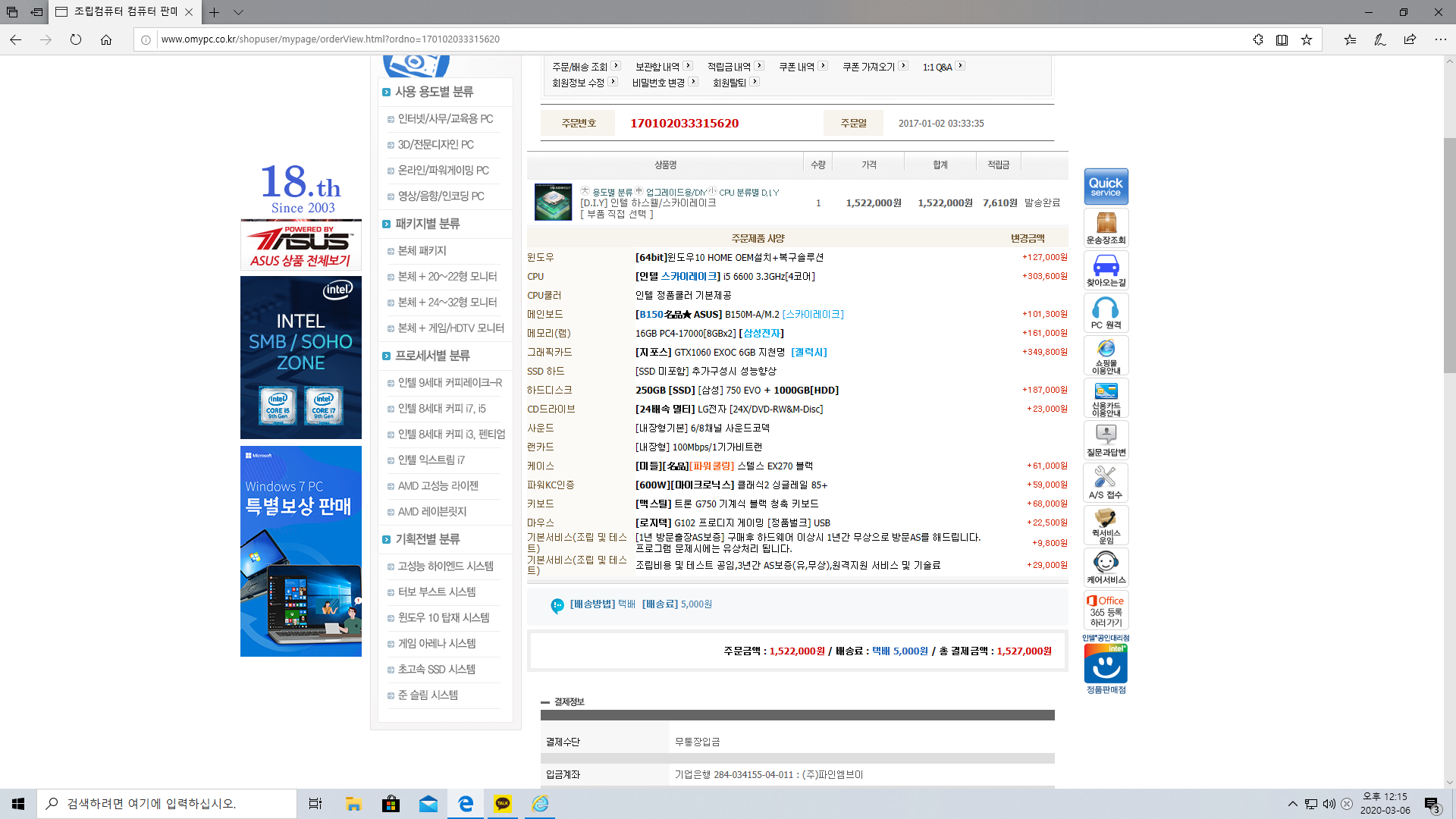Open ASUS 상품 전체보기 banner

301,245
